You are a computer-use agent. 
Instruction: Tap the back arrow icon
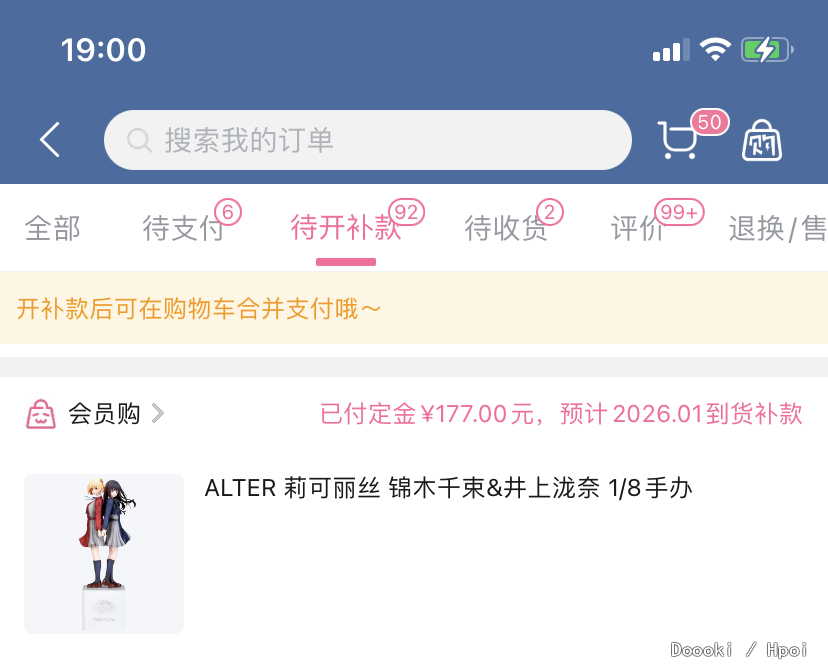click(x=50, y=140)
